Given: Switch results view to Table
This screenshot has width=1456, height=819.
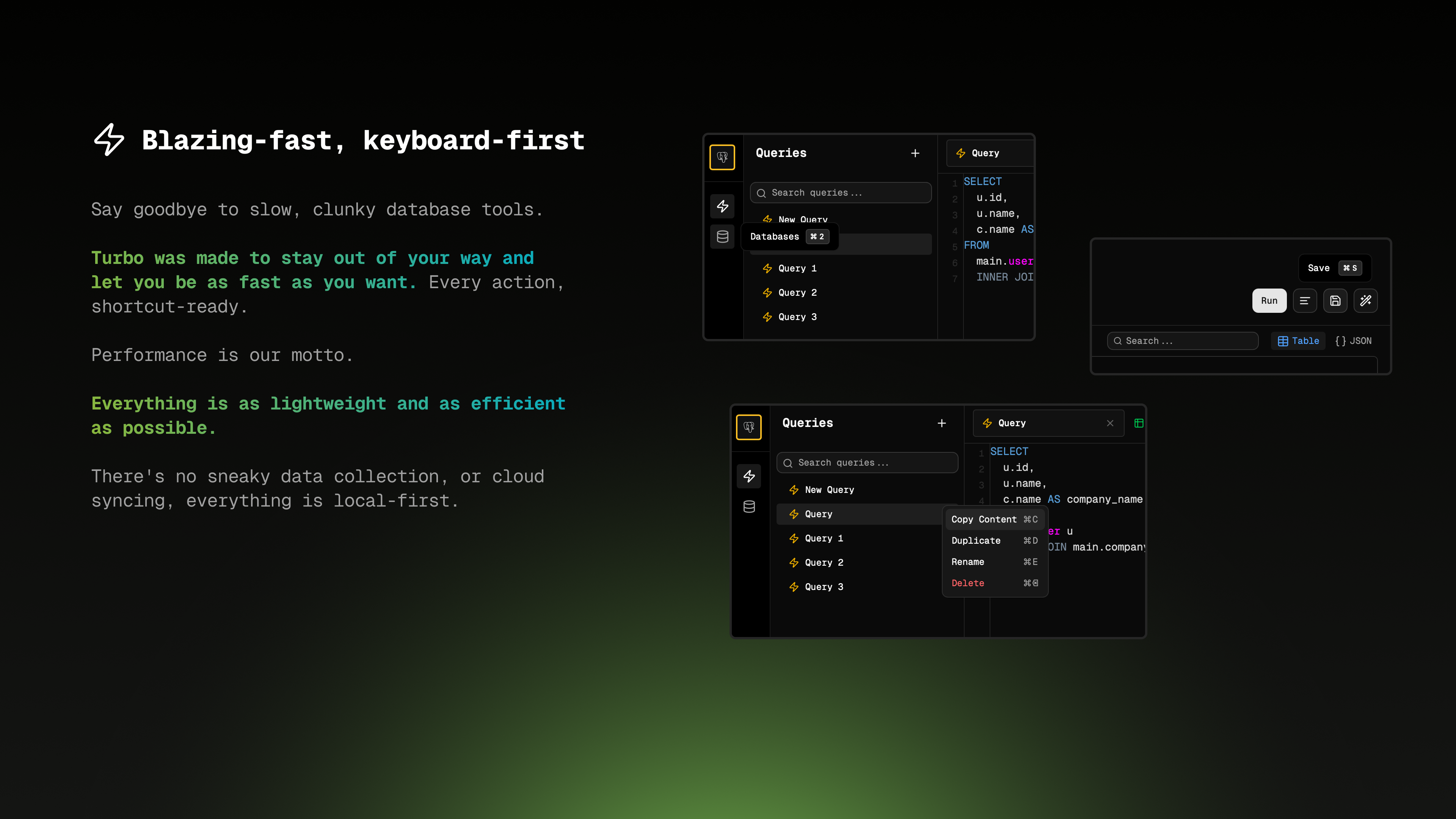Looking at the screenshot, I should 1298,340.
